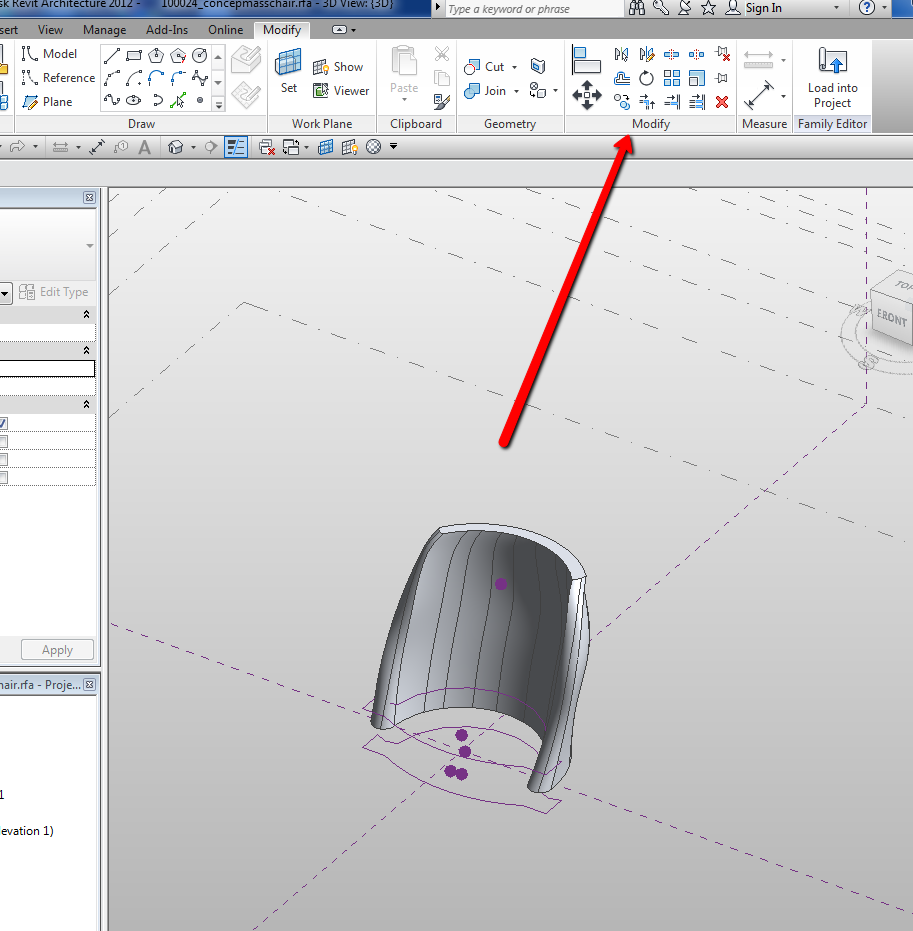Tick the last checkbox in Properties list

3,477
